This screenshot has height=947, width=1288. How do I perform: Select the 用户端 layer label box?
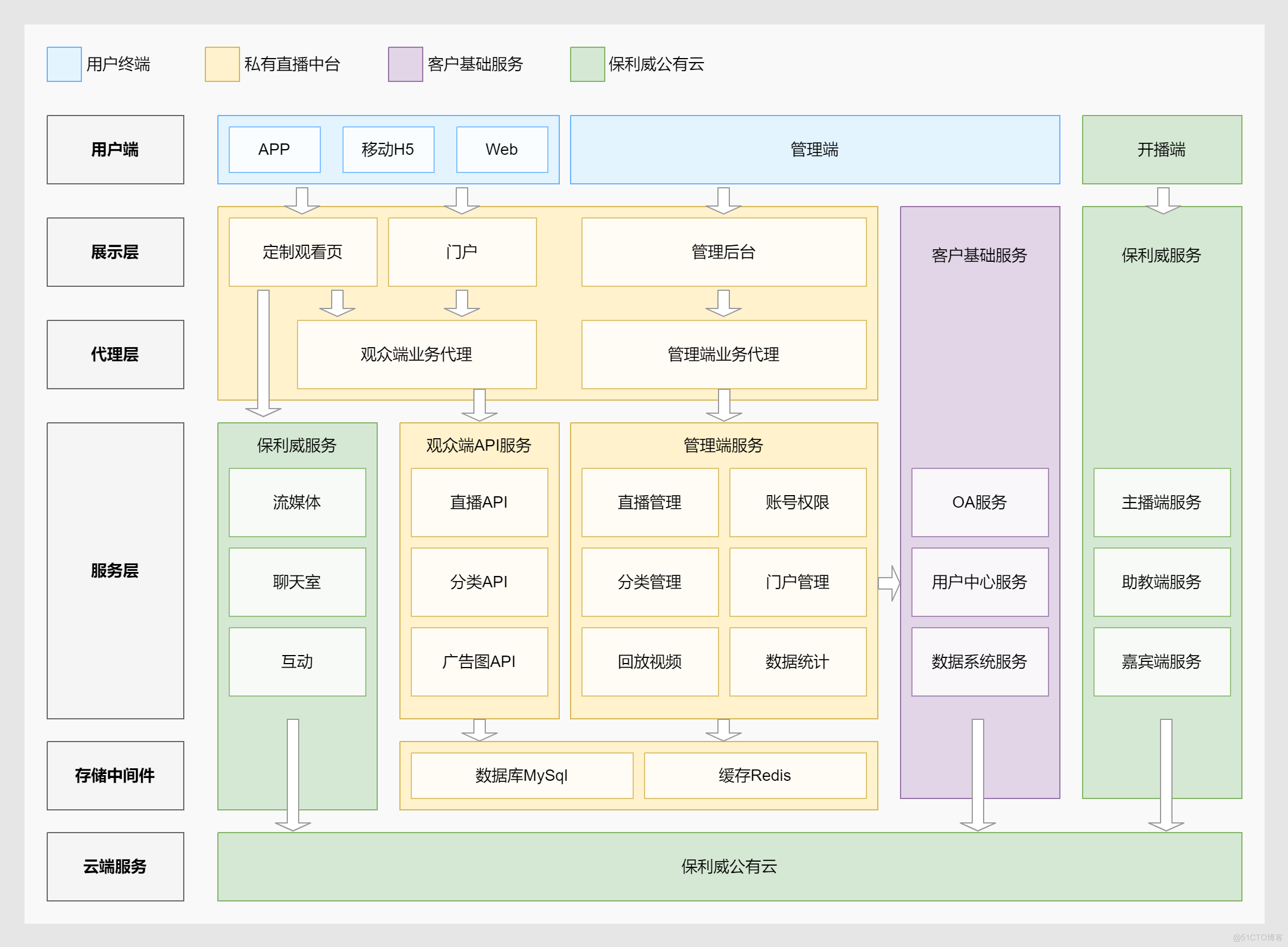(x=115, y=150)
